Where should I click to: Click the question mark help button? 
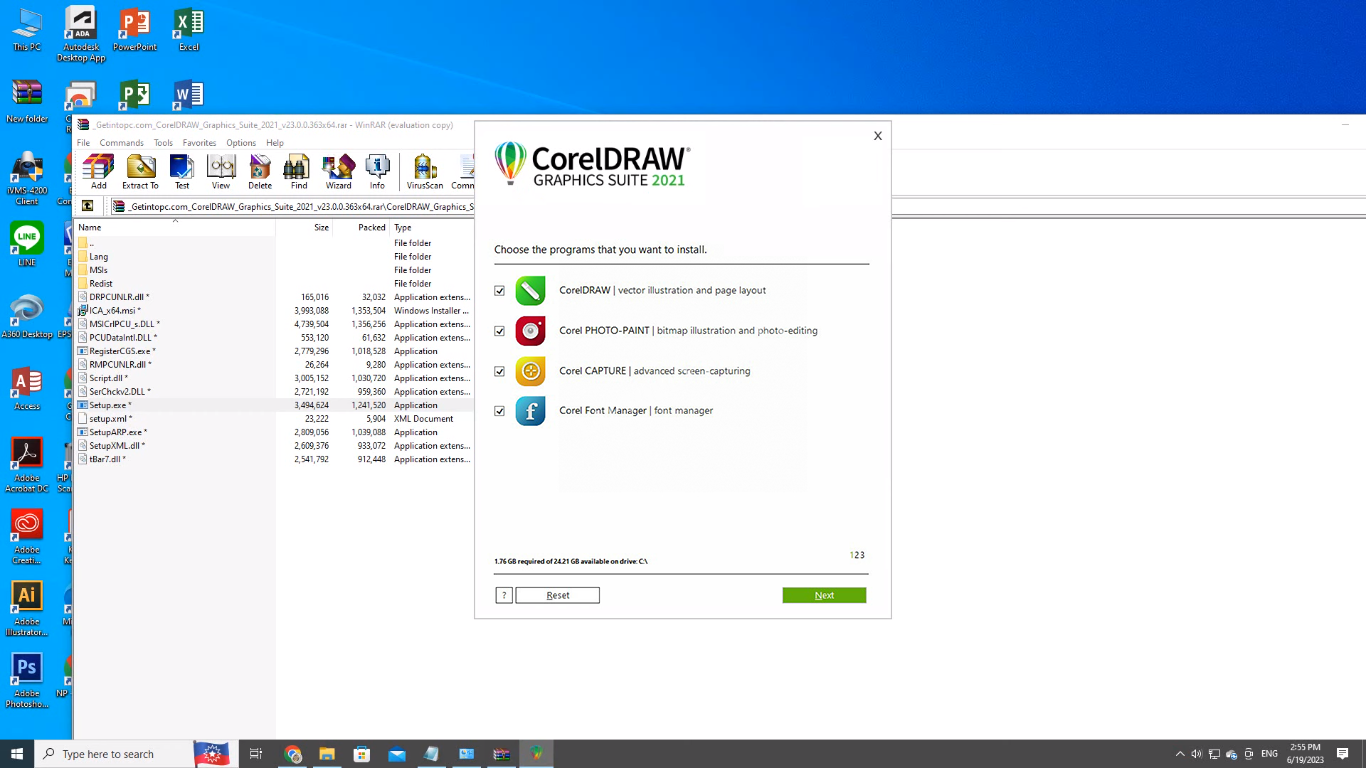(504, 595)
